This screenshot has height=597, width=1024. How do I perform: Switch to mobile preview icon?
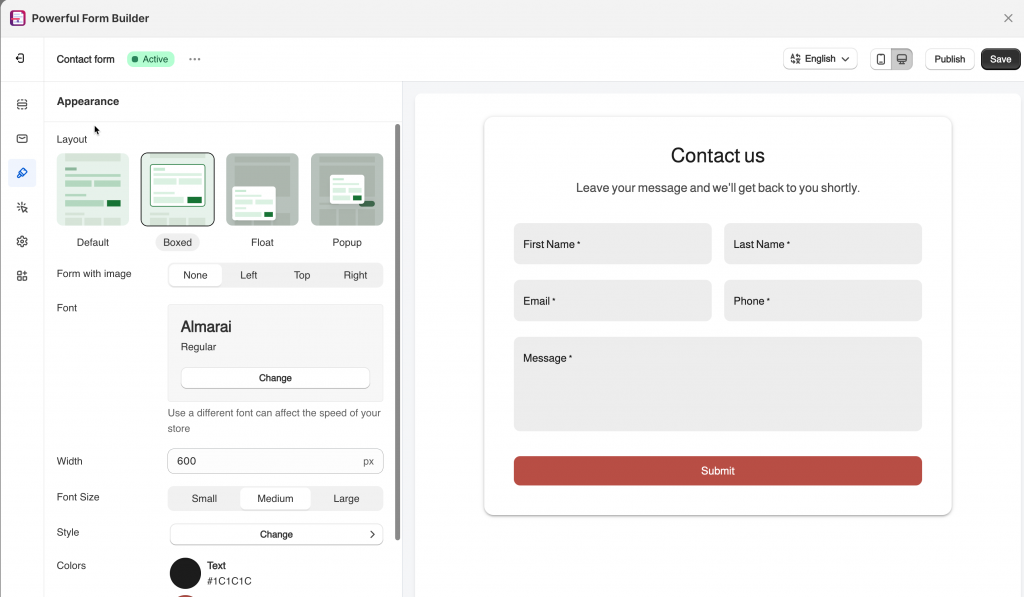click(x=880, y=59)
